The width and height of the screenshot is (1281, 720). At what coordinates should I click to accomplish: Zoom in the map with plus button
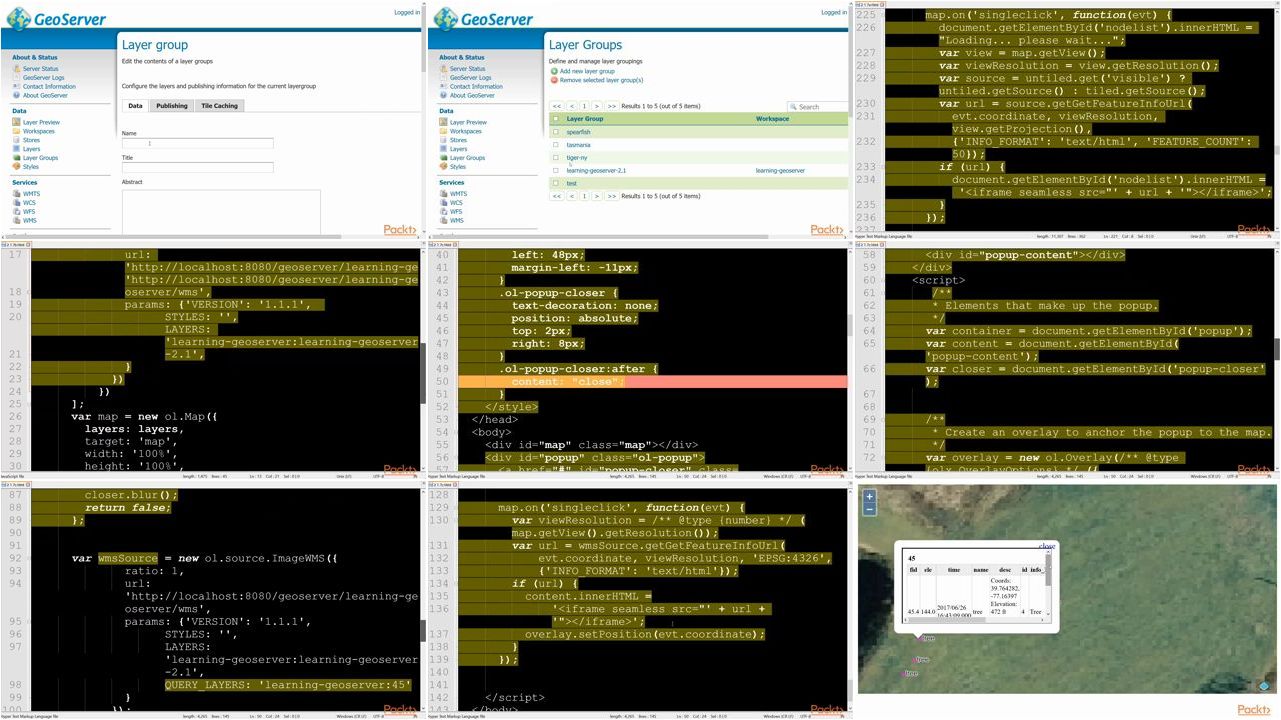point(869,497)
